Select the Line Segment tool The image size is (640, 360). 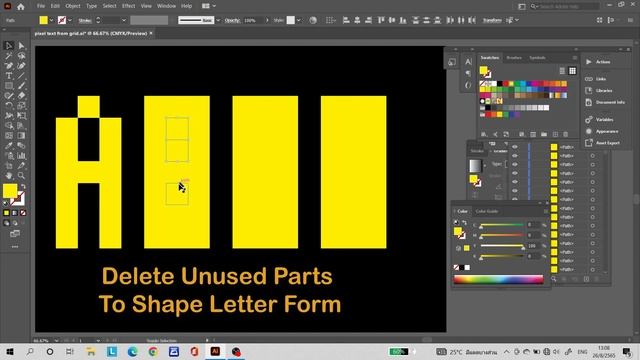[x=21, y=76]
